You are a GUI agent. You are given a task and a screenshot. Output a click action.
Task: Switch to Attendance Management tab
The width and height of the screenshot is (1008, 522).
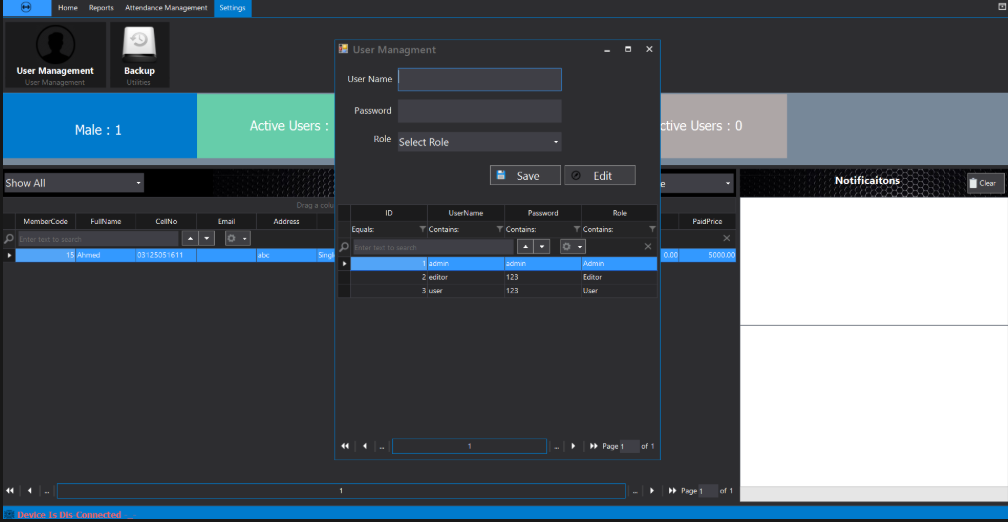tap(167, 7)
